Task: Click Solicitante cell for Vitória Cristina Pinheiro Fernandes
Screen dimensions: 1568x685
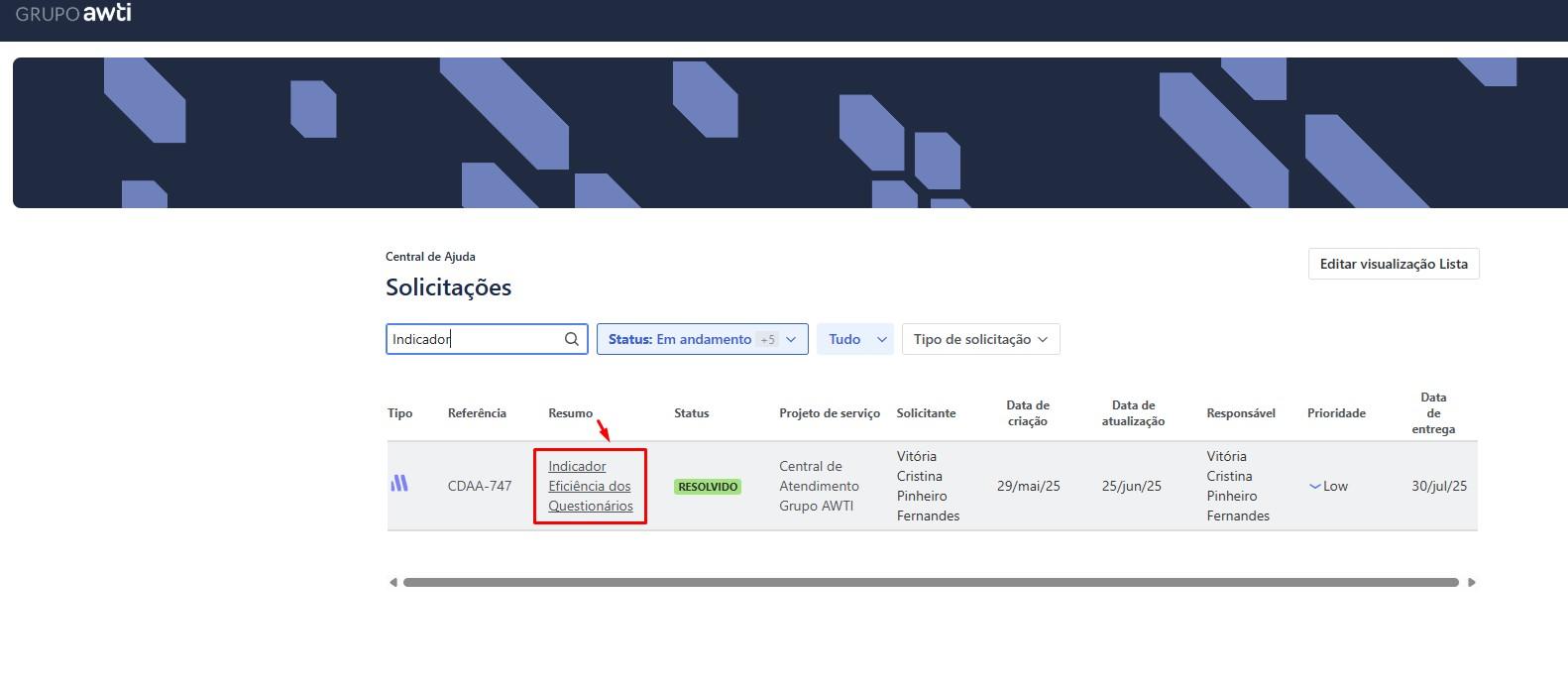Action: click(929, 486)
